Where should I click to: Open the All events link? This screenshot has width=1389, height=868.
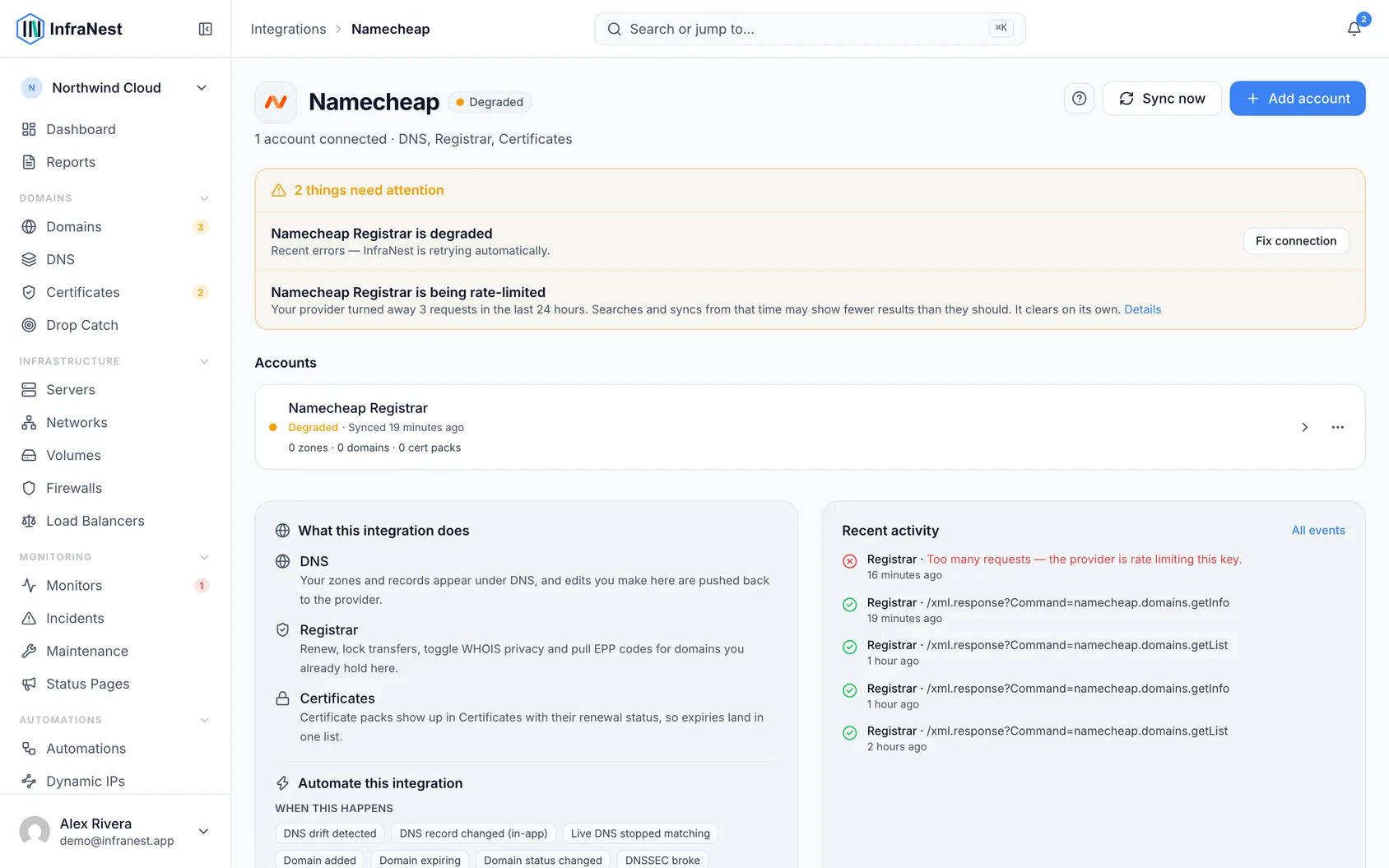tap(1318, 531)
